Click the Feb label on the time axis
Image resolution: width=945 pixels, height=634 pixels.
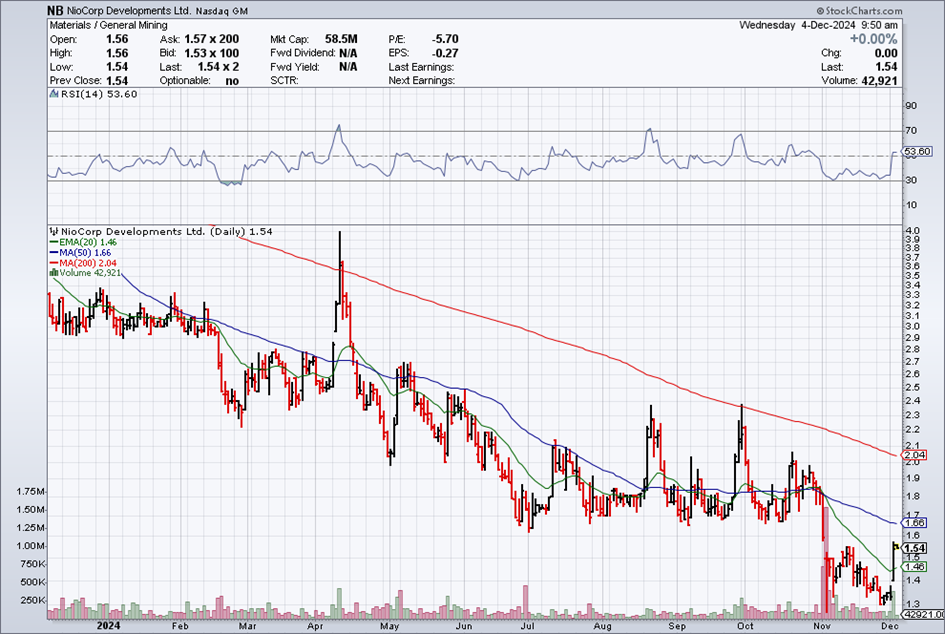coord(180,626)
